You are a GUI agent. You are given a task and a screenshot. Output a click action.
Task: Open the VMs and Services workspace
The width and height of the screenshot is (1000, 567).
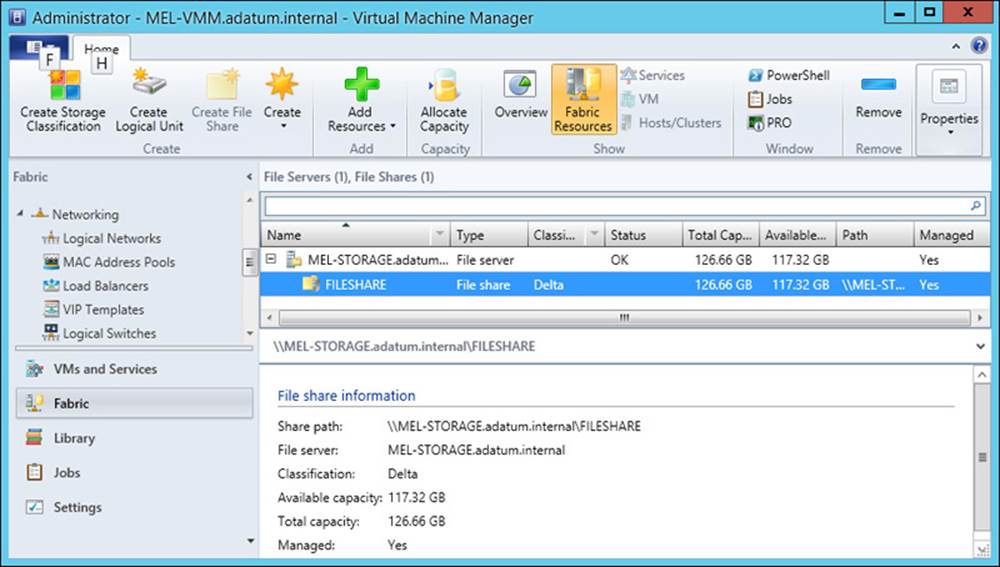(135, 369)
